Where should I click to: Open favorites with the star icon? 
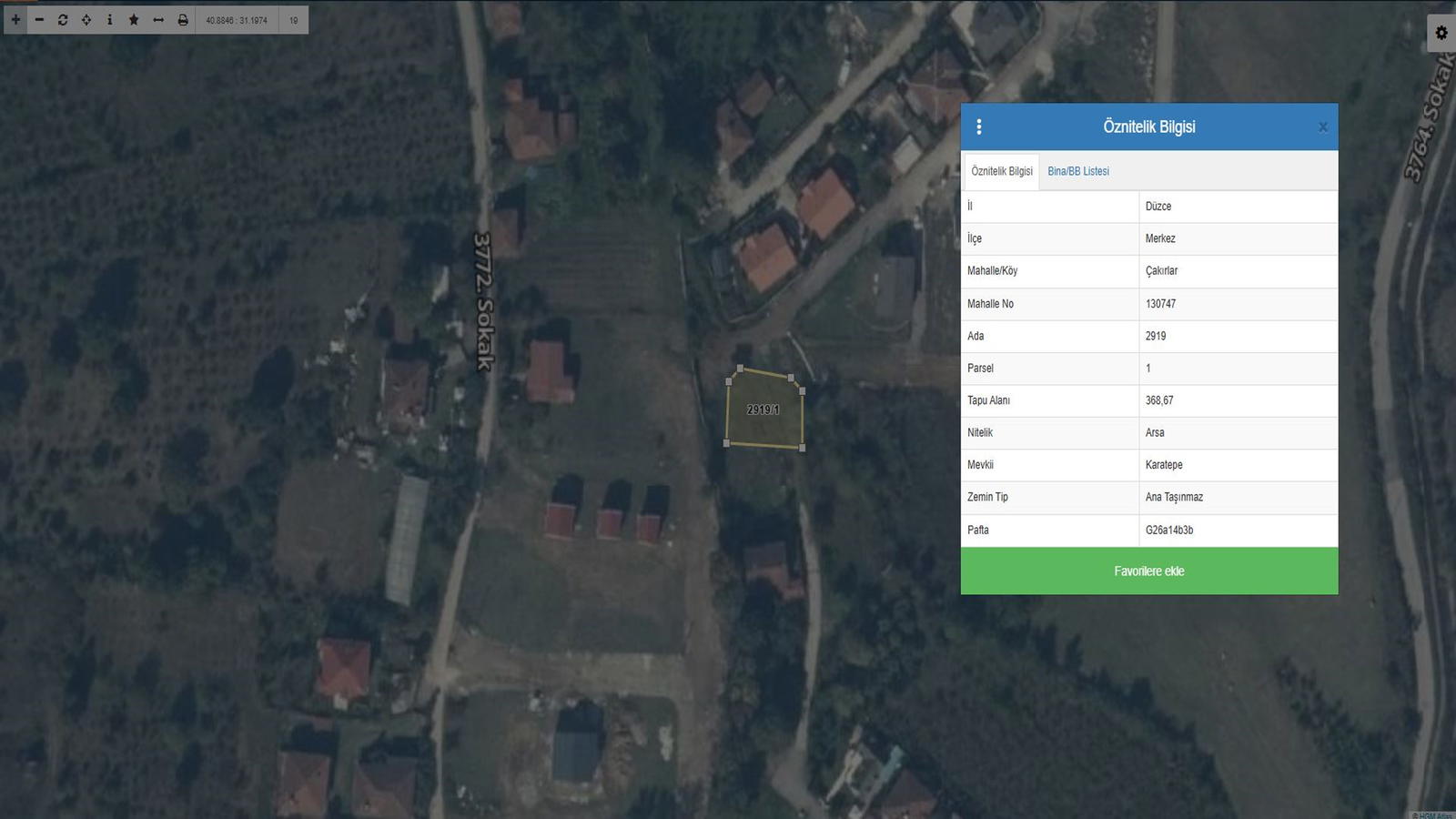(134, 20)
